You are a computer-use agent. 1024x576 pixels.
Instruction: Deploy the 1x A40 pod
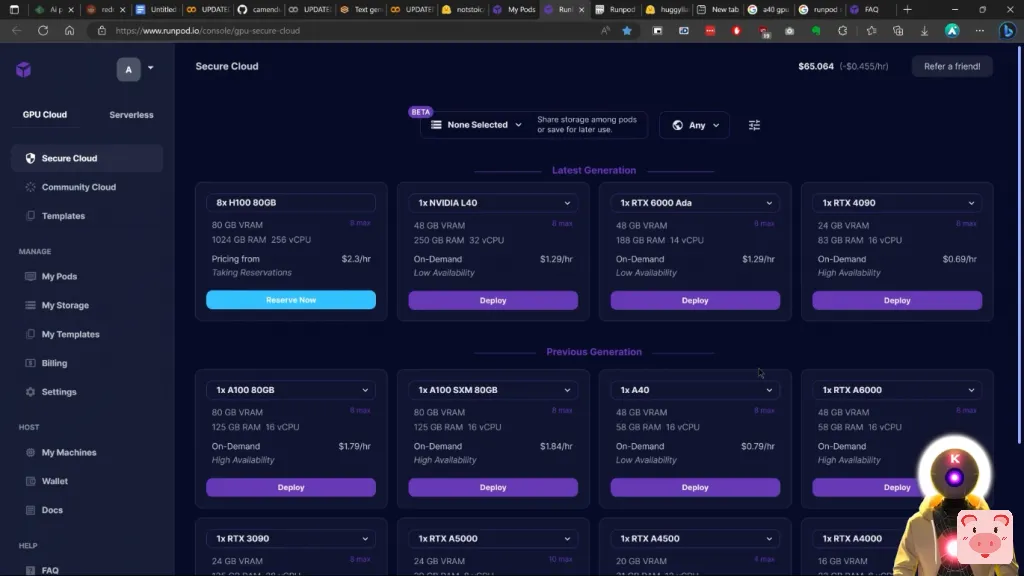[695, 487]
